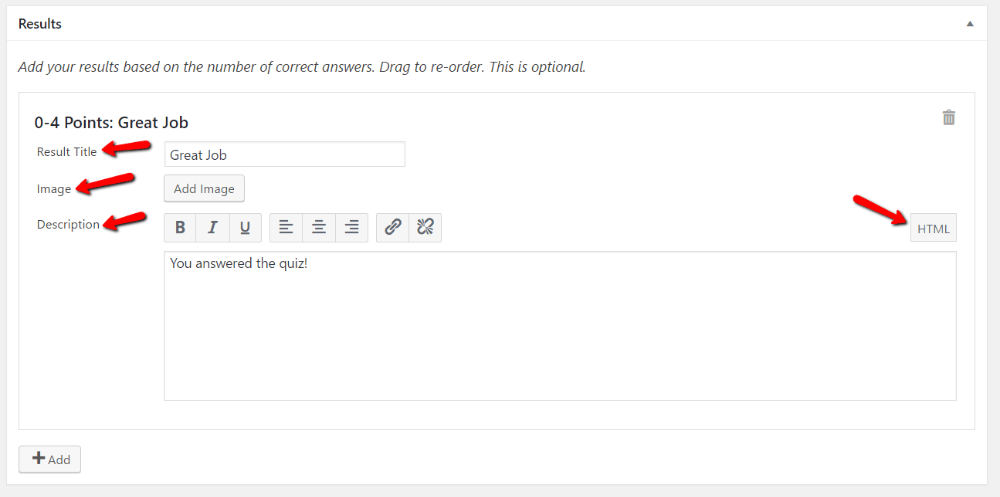Align description text to the left
Image resolution: width=1000 pixels, height=497 pixels.
click(x=286, y=228)
